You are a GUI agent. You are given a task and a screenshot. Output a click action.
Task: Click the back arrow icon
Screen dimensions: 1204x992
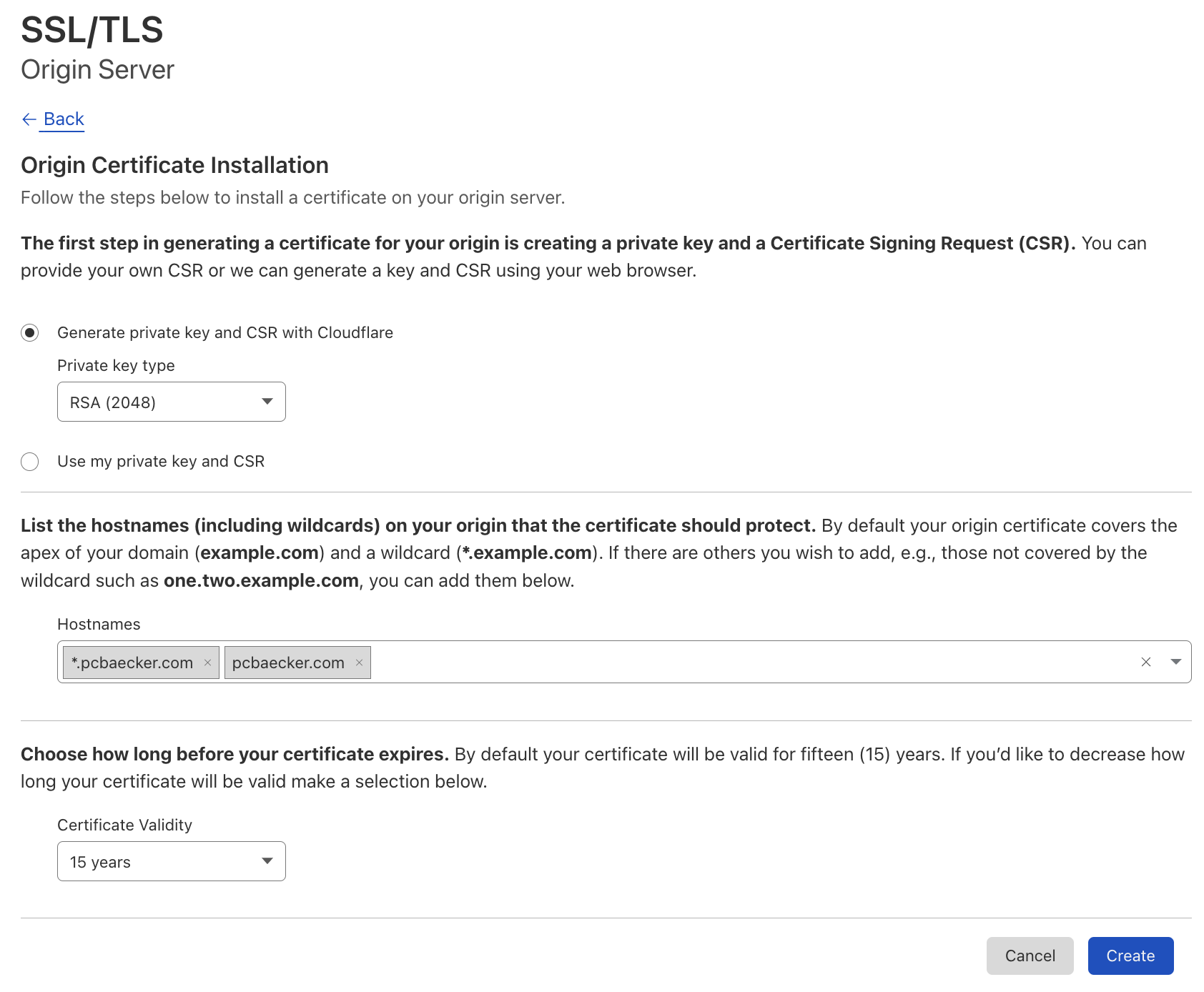pos(29,119)
